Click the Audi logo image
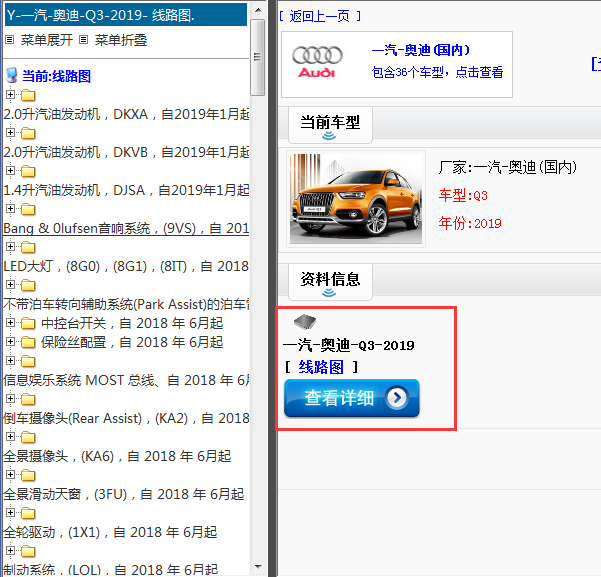 317,62
